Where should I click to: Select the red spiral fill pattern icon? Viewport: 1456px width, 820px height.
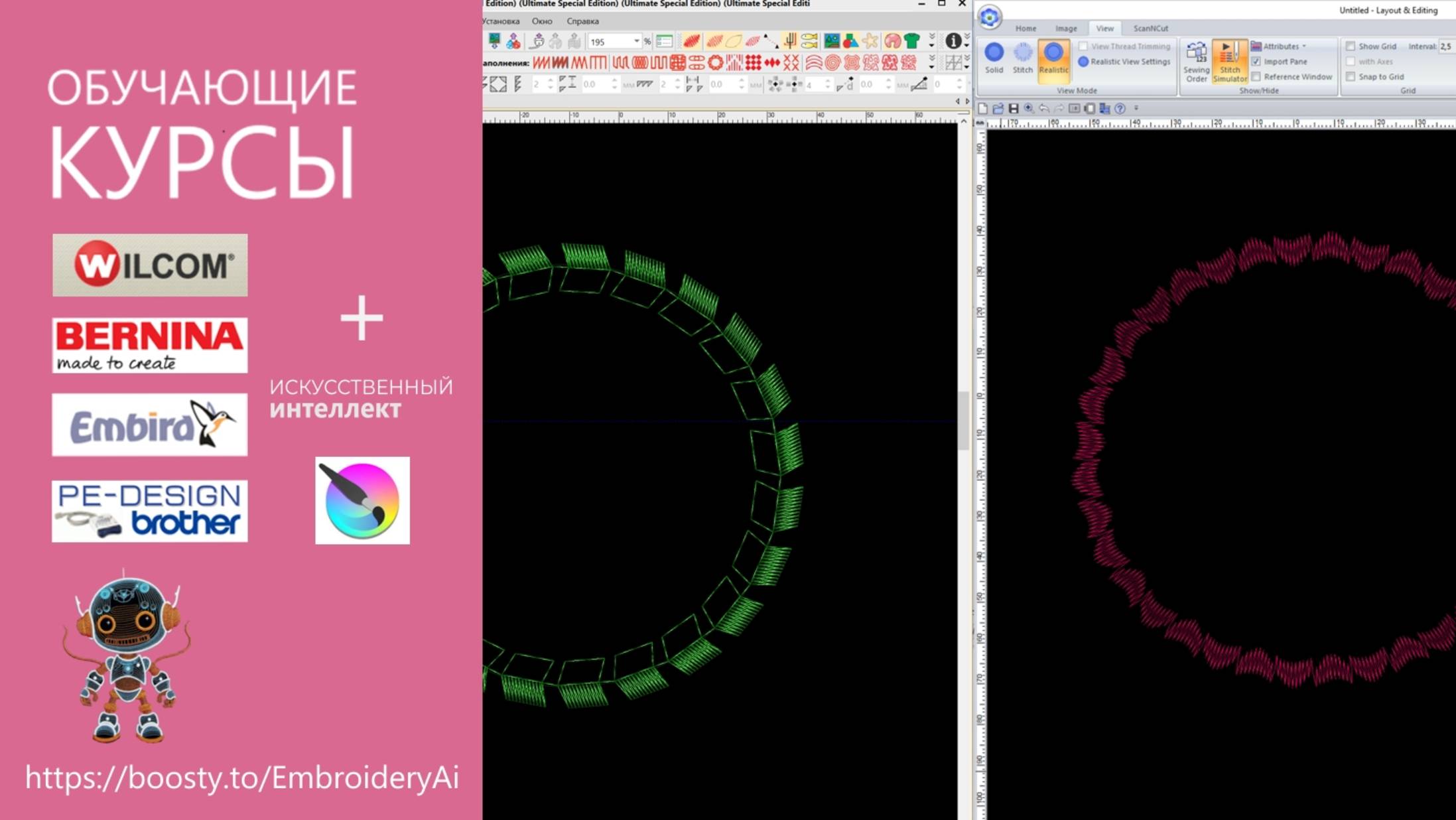(x=832, y=63)
